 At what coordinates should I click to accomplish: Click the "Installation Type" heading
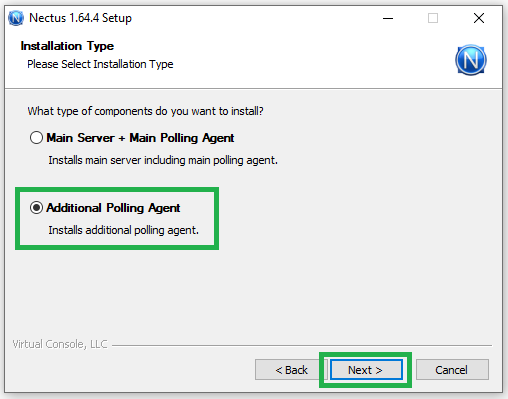(x=67, y=46)
